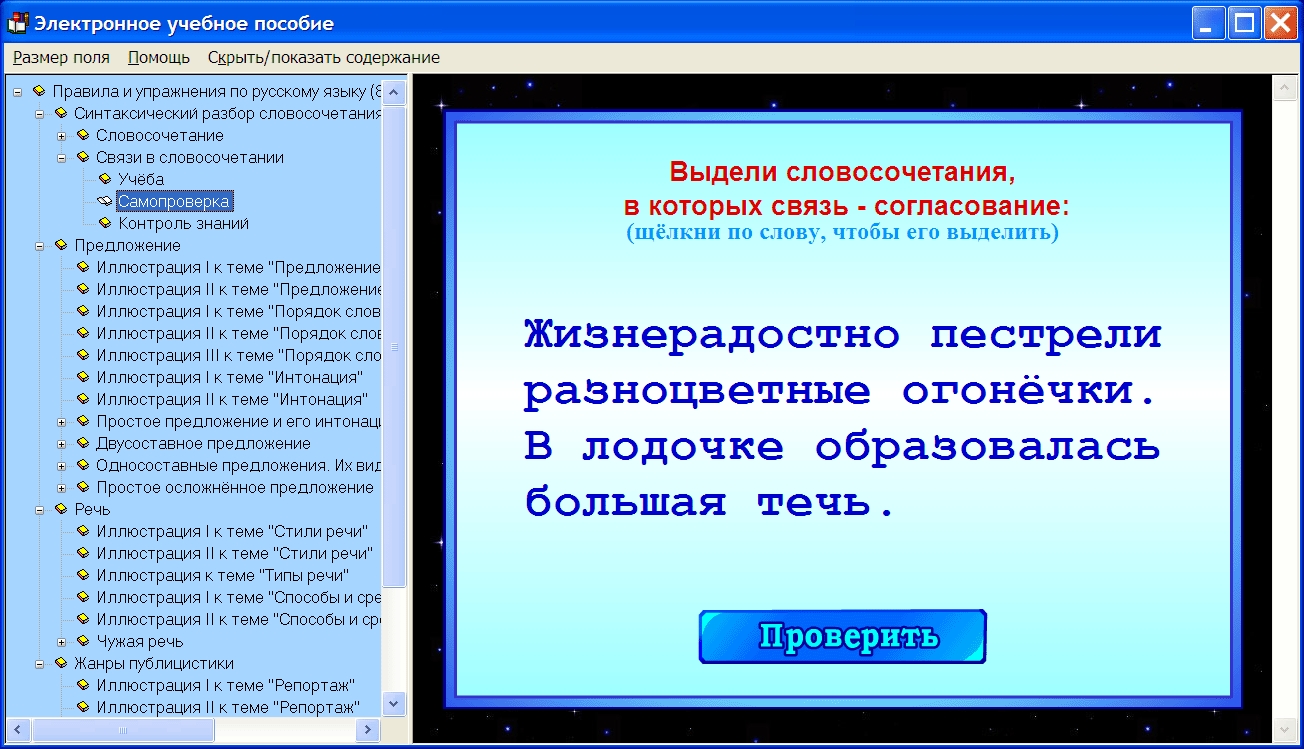Open the Размер поля menu

61,57
